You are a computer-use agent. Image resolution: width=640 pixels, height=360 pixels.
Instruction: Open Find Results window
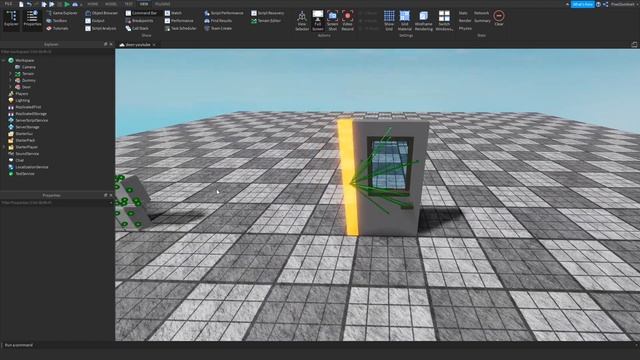pos(218,21)
